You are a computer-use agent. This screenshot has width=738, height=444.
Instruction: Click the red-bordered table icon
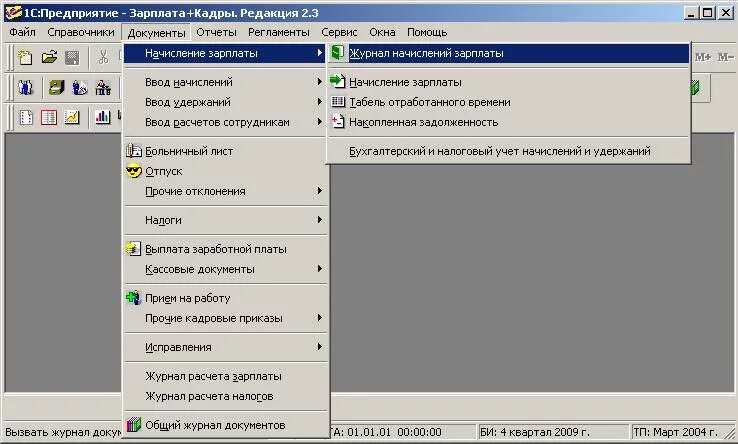pyautogui.click(x=48, y=117)
